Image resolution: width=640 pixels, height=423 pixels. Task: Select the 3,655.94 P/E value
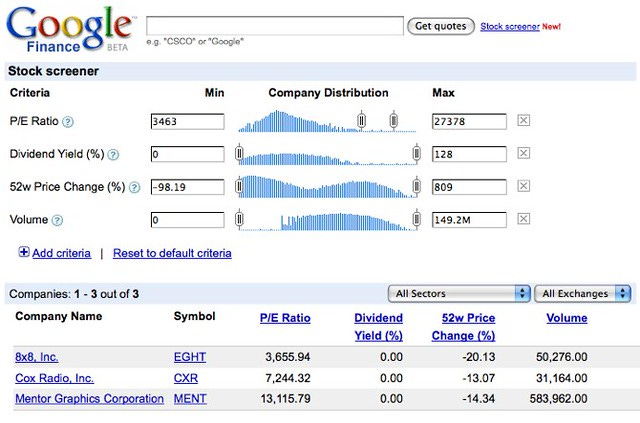click(288, 357)
